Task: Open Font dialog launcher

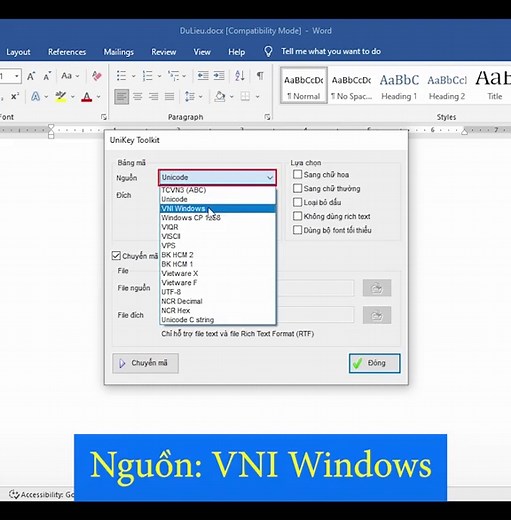Action: [x=104, y=117]
